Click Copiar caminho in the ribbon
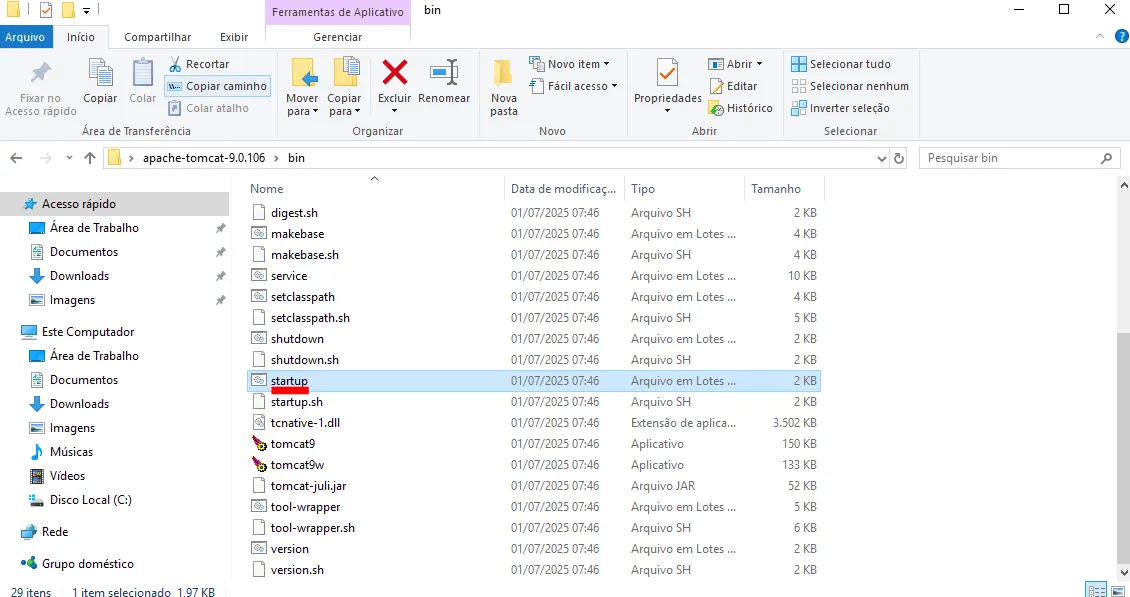This screenshot has height=597, width=1130. pyautogui.click(x=218, y=86)
